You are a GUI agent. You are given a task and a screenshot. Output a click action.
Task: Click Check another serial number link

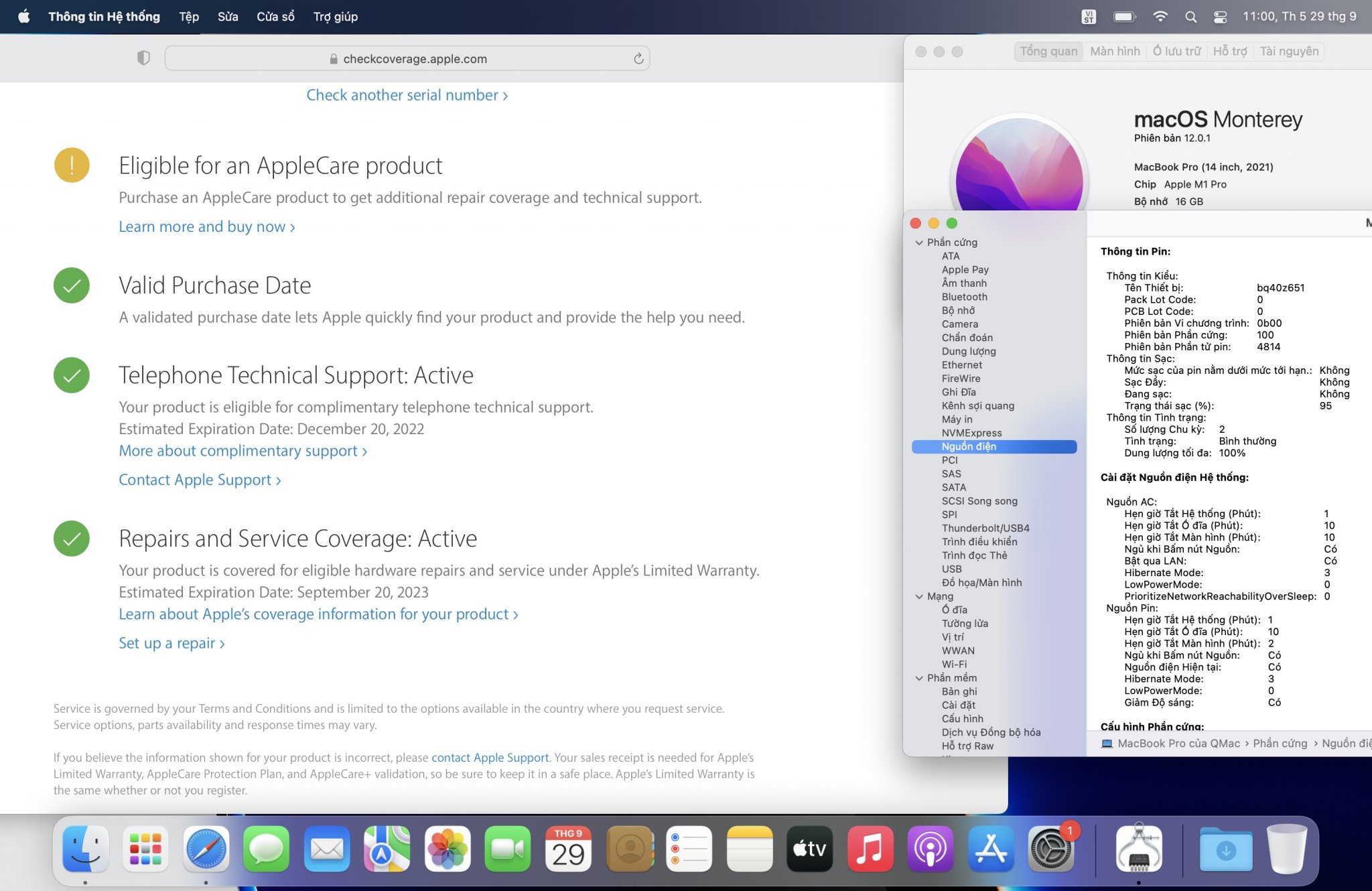[x=407, y=95]
